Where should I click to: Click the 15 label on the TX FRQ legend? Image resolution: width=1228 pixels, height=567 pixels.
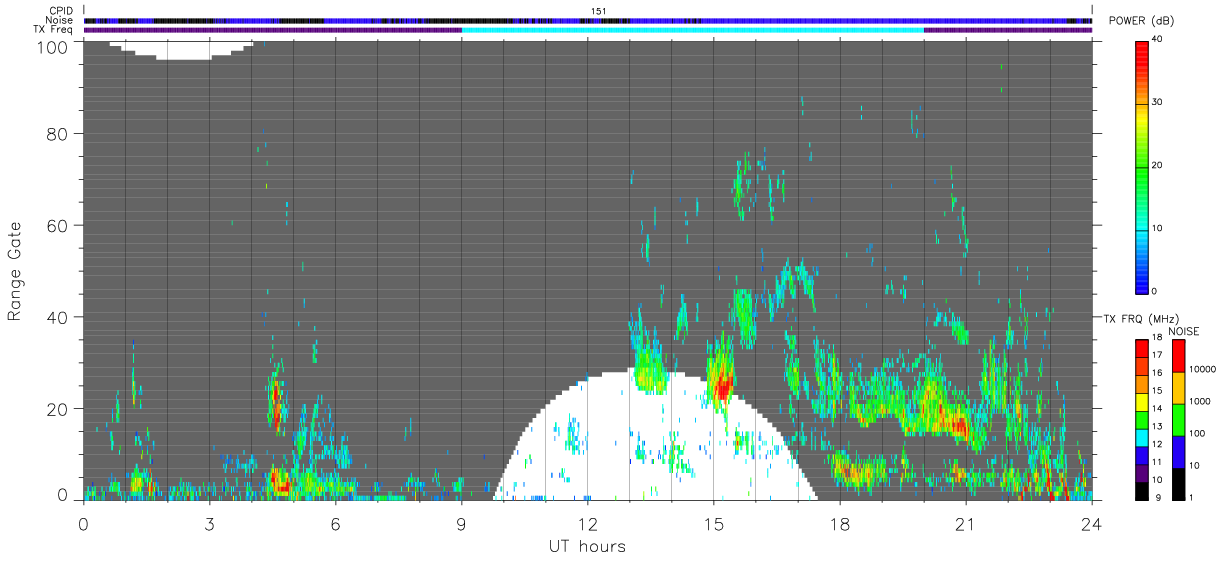point(1155,390)
